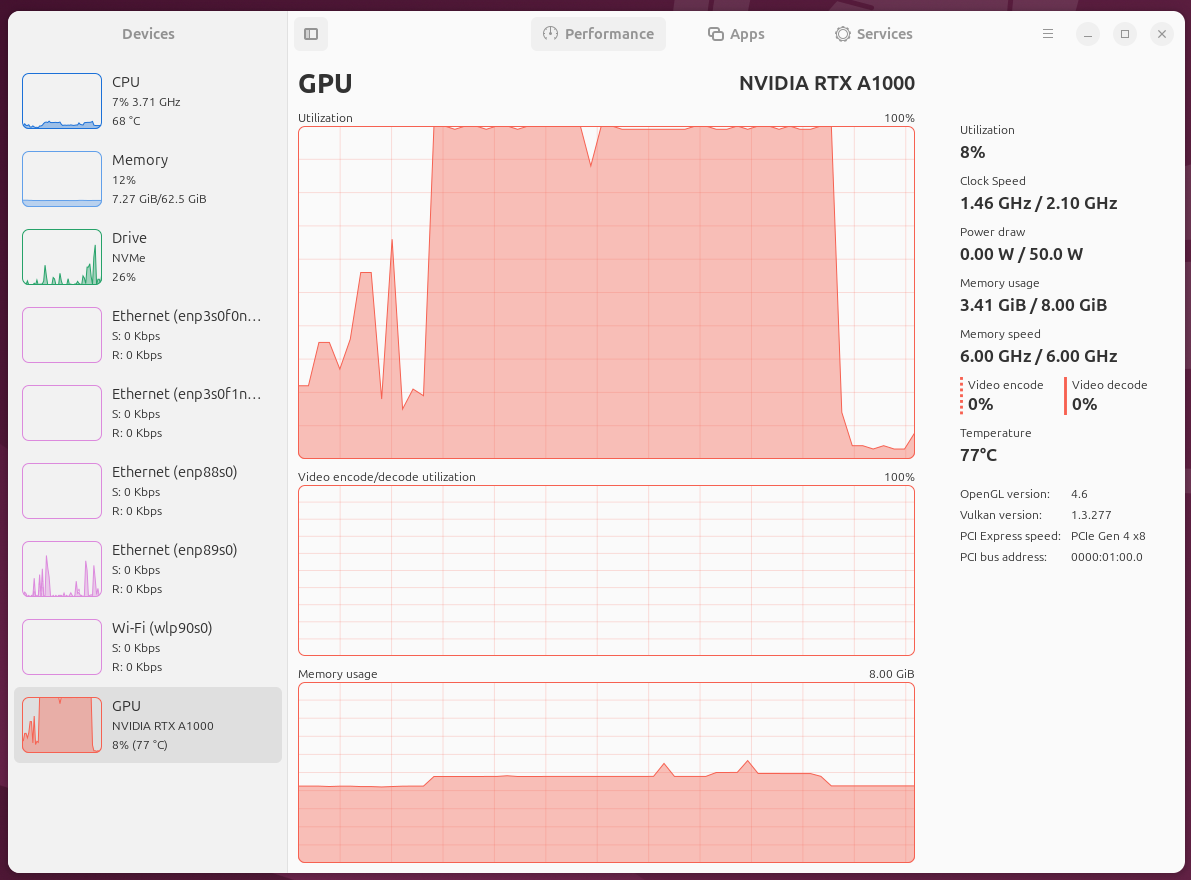Select the Ethernet (enp89s0) device entry
The width and height of the screenshot is (1191, 880).
pos(148,569)
